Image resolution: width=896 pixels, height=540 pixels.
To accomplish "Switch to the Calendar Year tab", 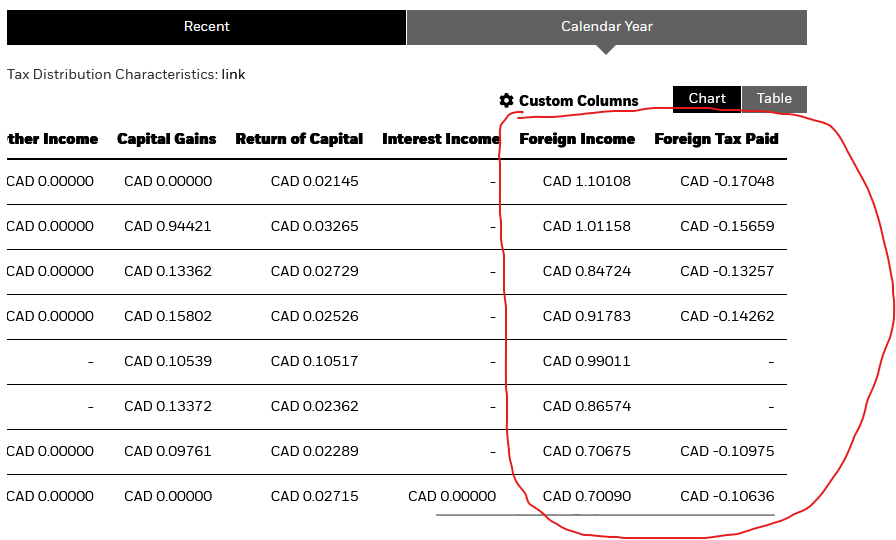I will (607, 27).
